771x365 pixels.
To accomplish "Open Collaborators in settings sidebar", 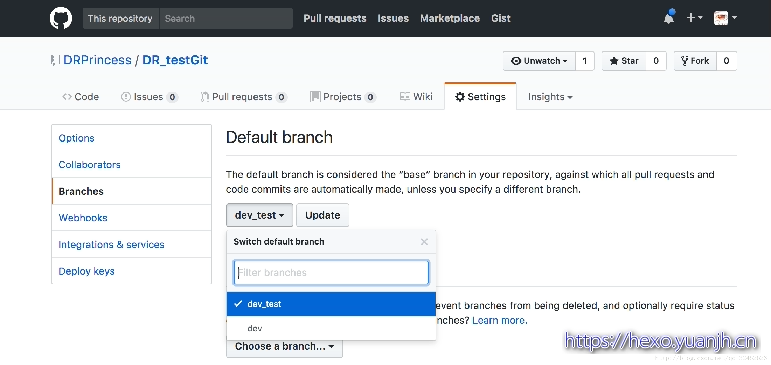I will click(131, 165).
